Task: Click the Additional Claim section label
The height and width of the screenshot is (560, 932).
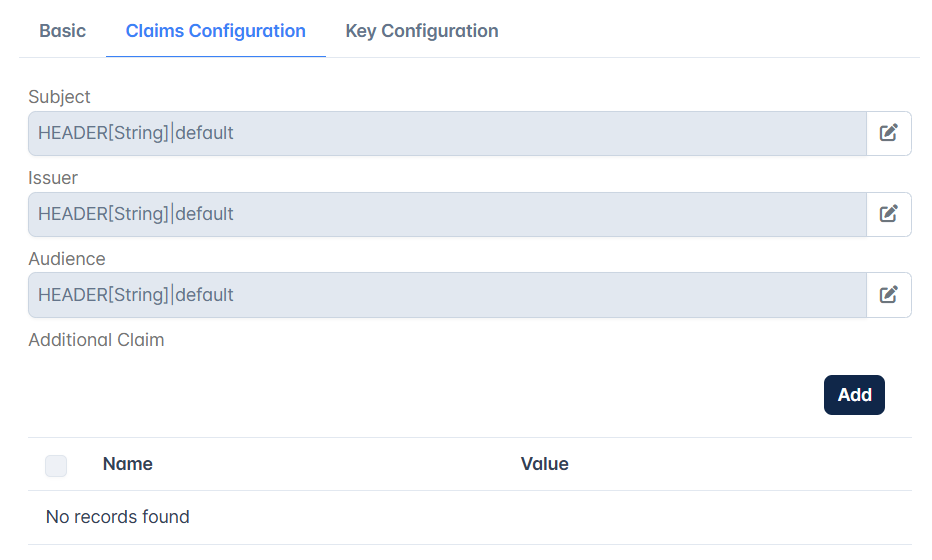Action: 96,339
